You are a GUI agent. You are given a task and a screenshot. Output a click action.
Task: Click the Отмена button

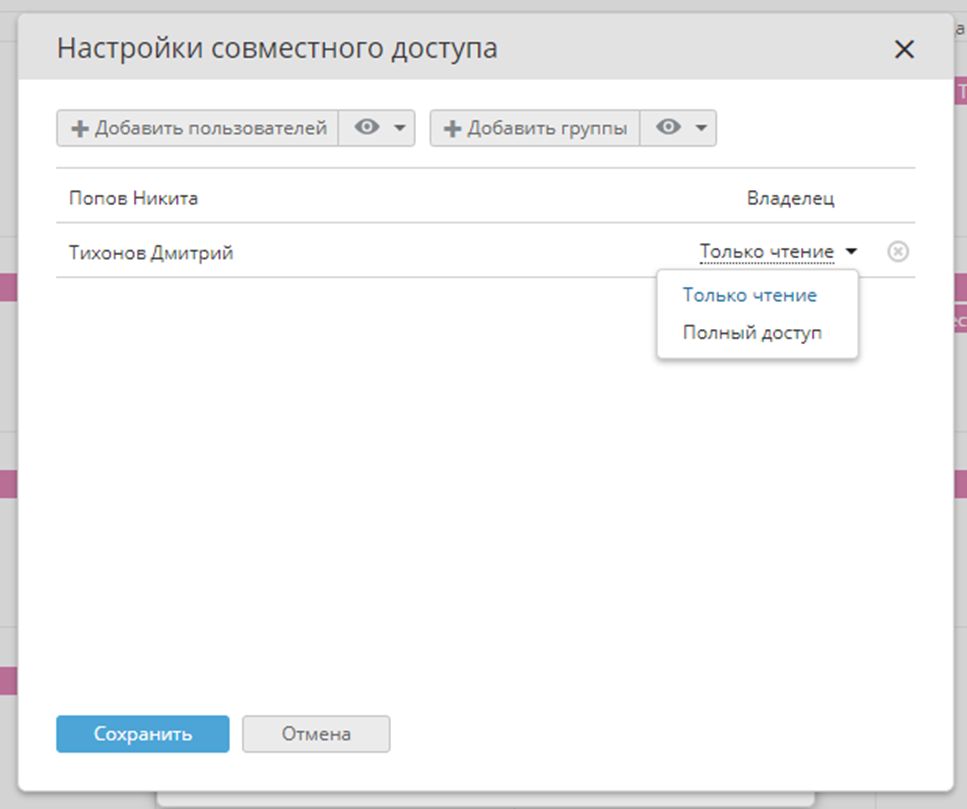click(316, 734)
